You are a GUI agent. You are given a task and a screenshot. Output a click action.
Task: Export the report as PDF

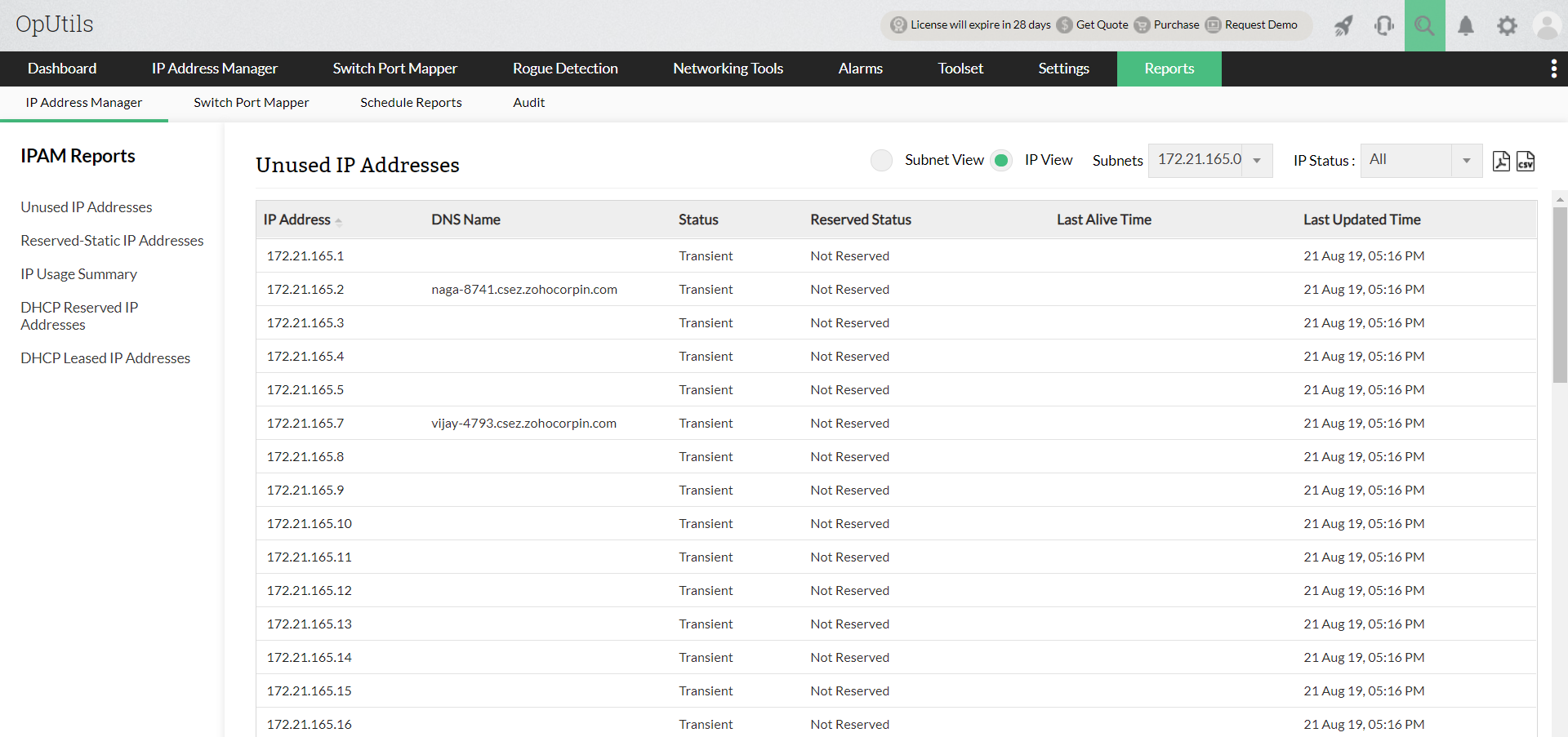coord(1501,161)
